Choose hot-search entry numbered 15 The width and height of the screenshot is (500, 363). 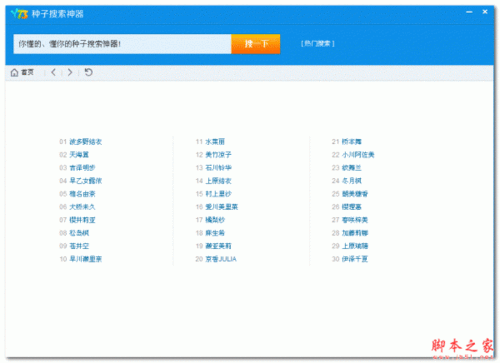pos(218,194)
